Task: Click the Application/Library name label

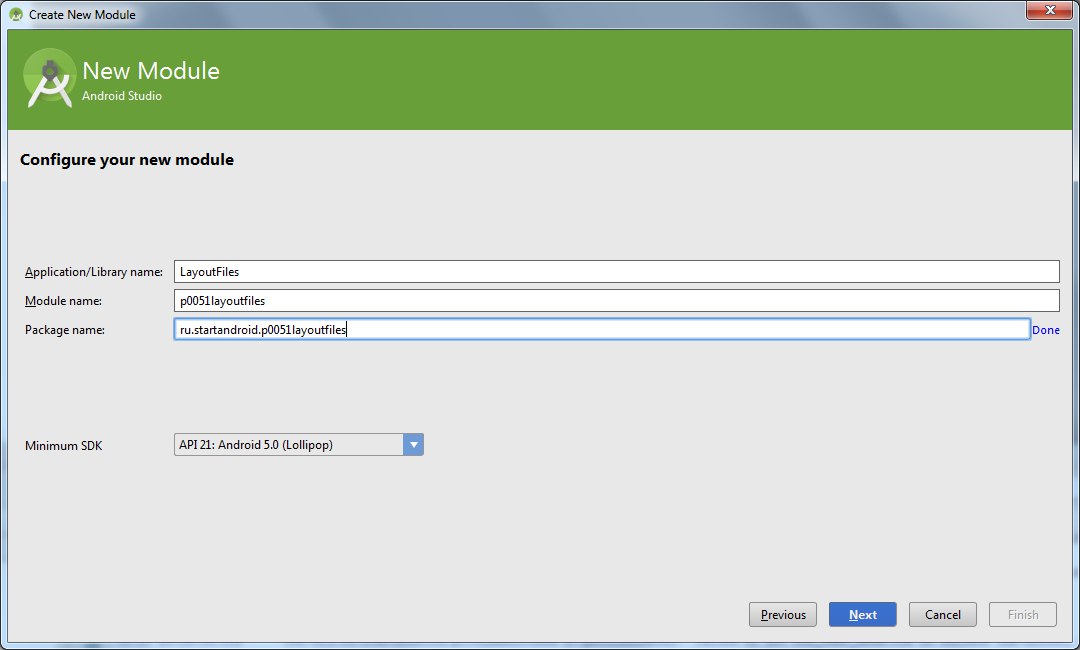Action: (x=94, y=272)
